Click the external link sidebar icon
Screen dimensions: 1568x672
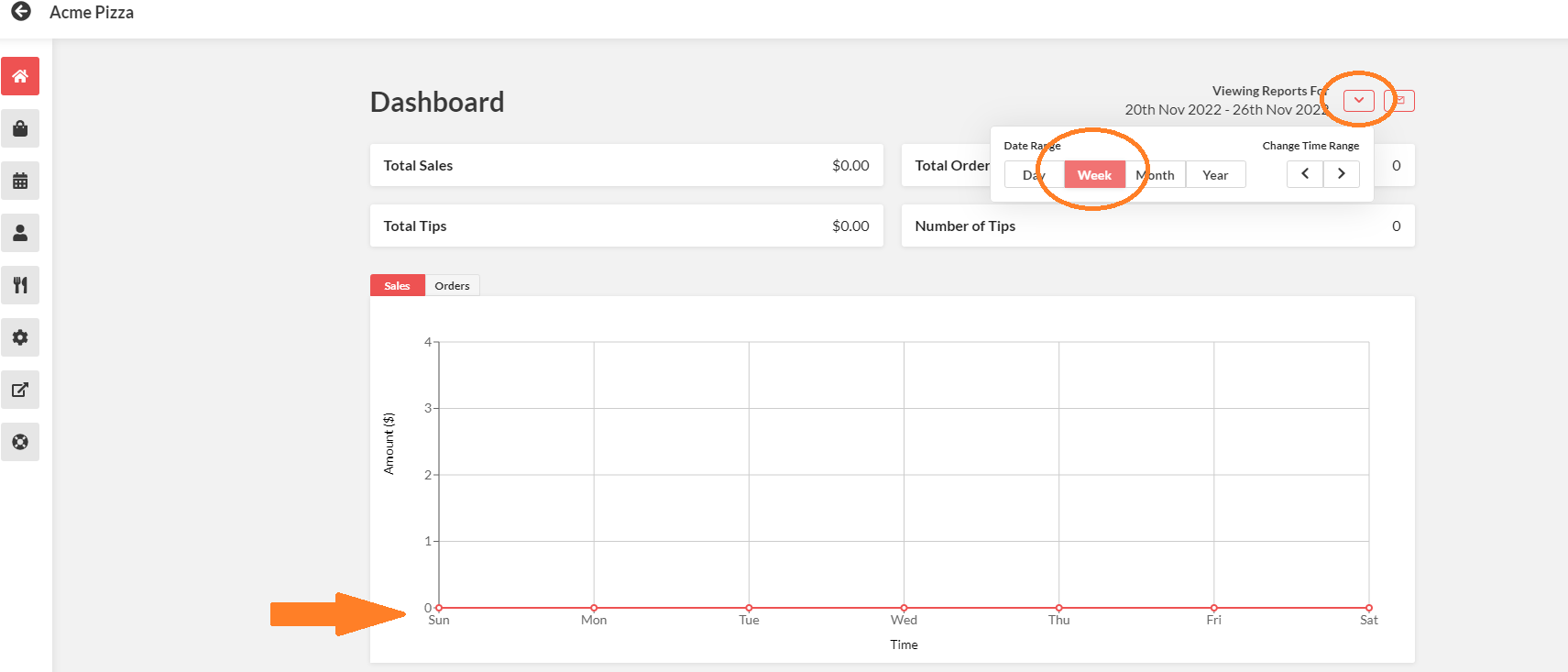tap(20, 390)
